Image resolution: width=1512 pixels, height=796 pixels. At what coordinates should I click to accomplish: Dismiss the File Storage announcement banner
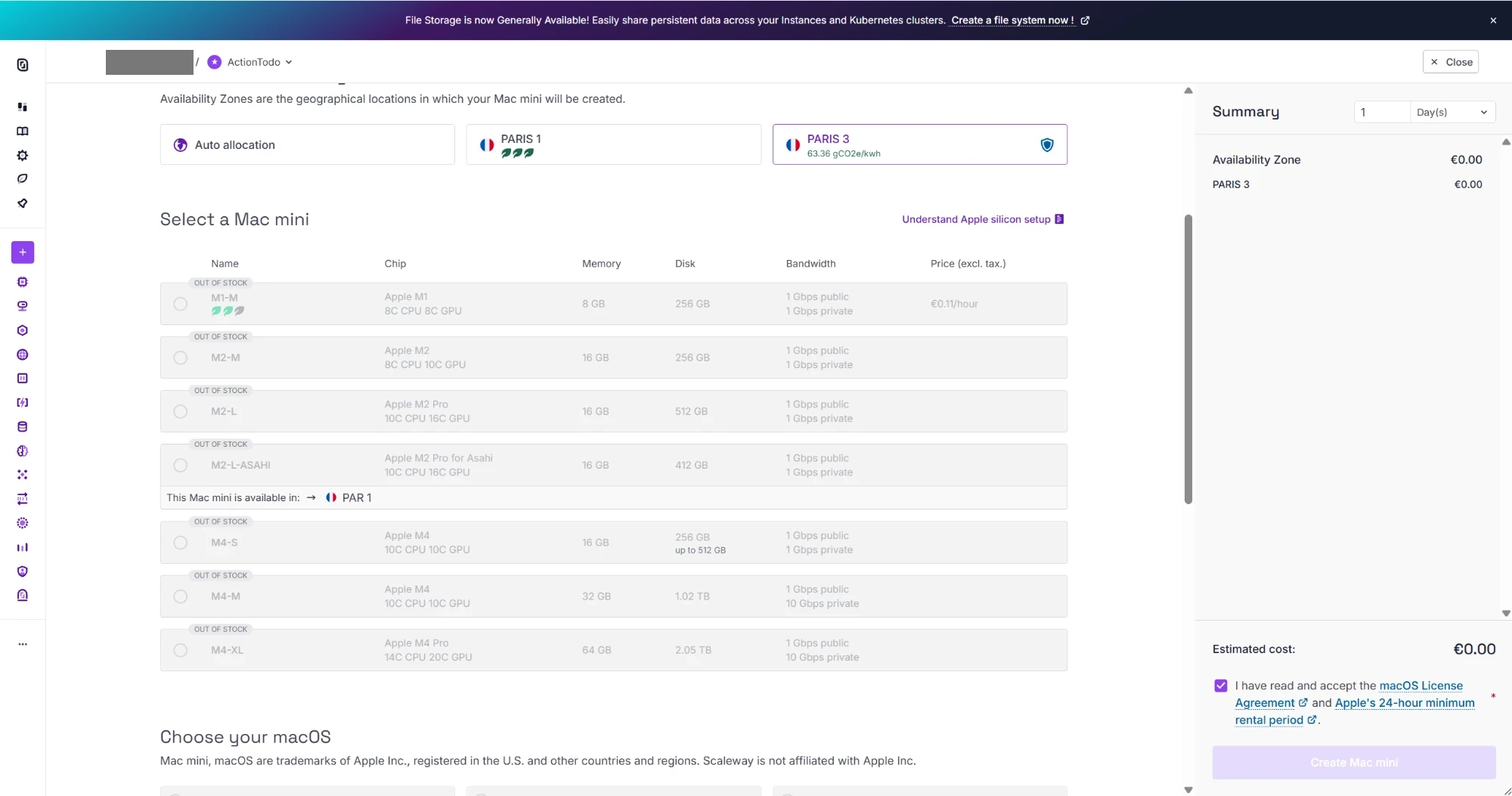(1493, 20)
